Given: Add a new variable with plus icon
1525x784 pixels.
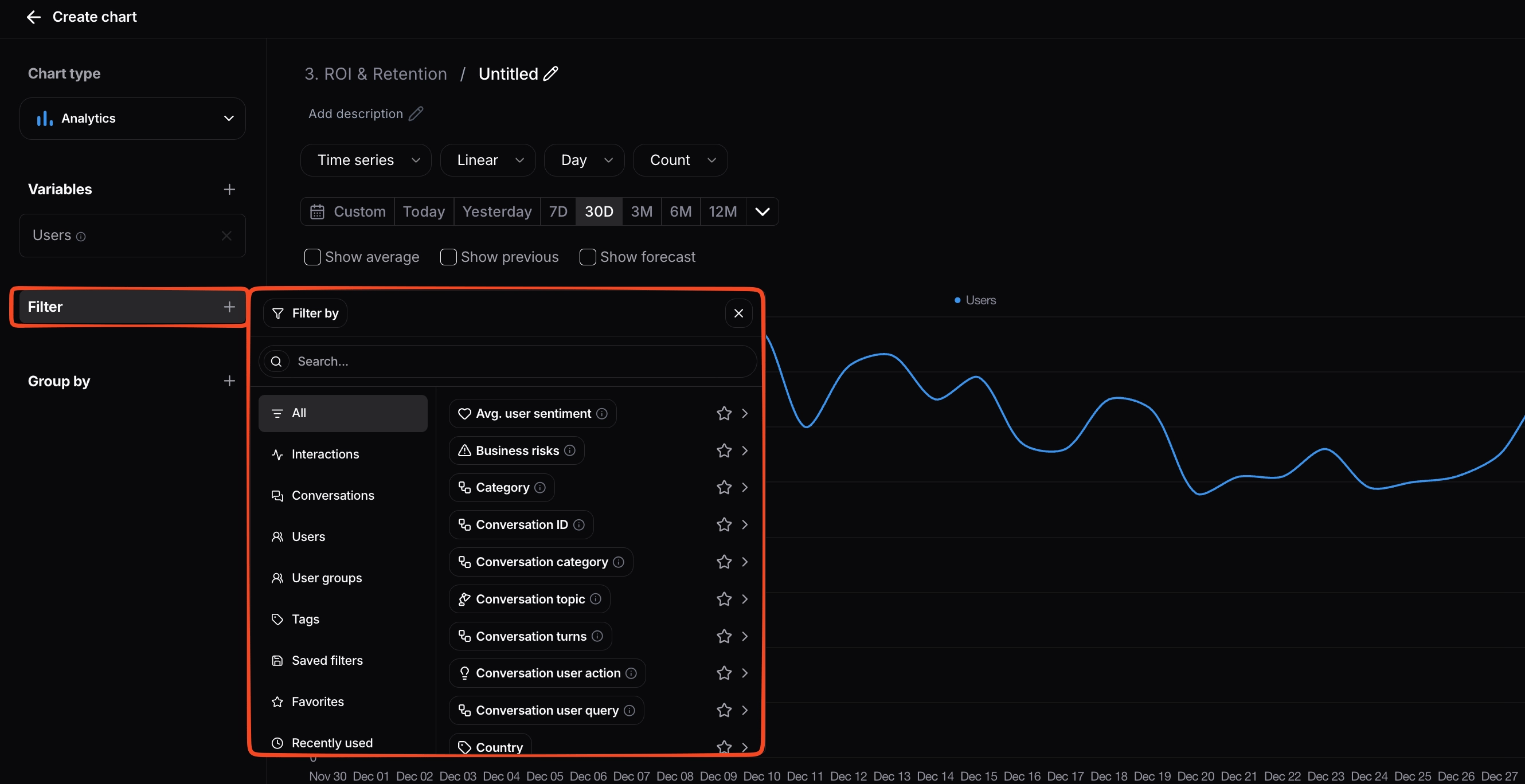Looking at the screenshot, I should point(229,189).
